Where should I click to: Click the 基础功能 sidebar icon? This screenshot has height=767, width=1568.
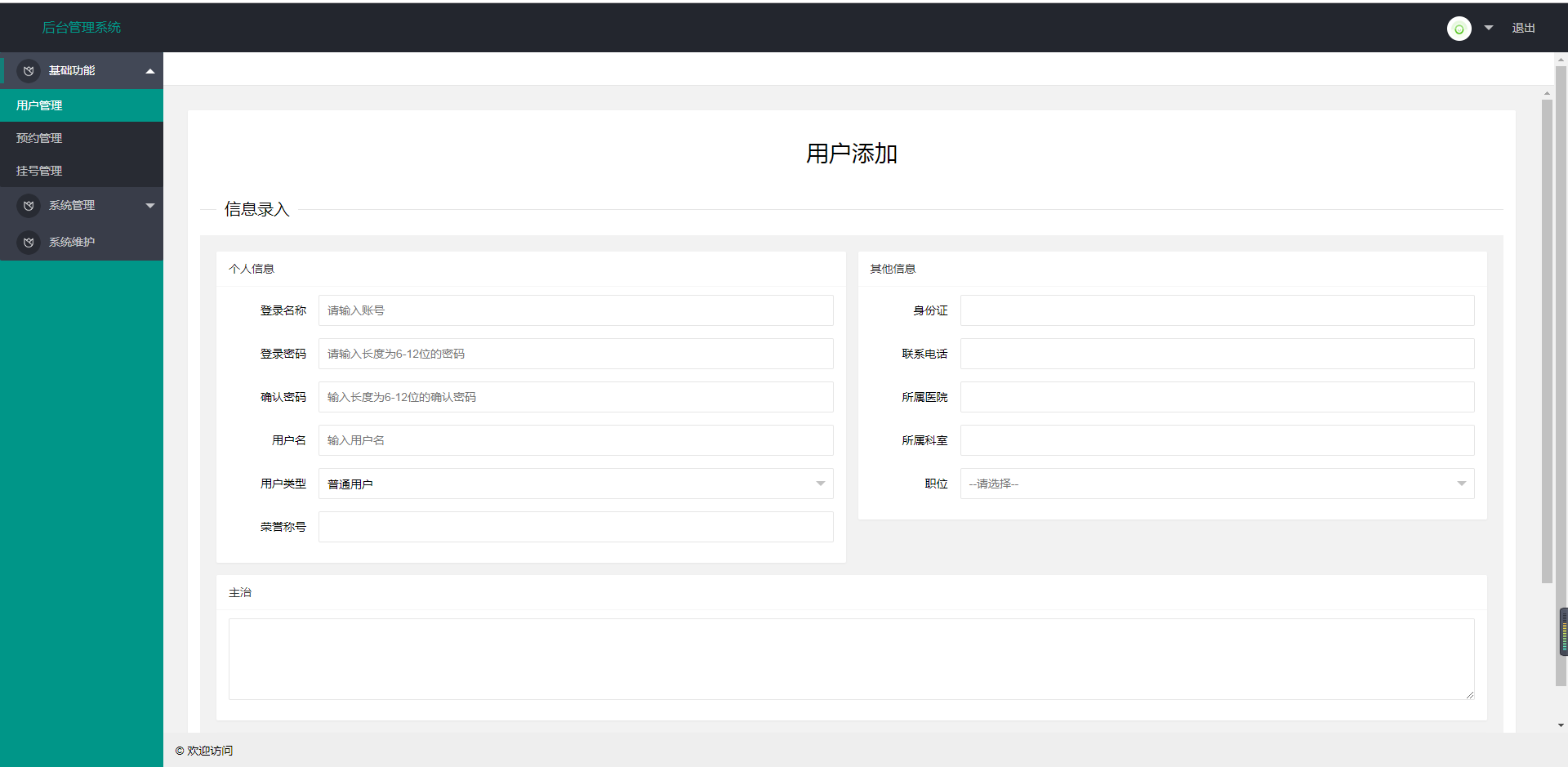(x=29, y=71)
